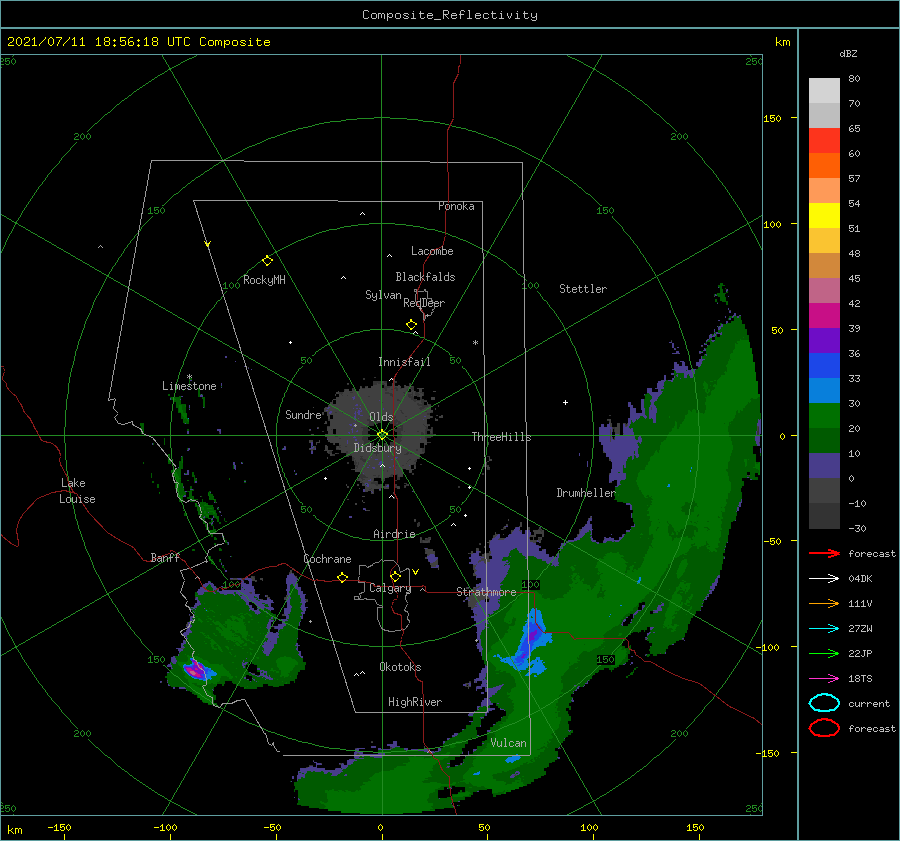This screenshot has height=841, width=900.
Task: Click the Sylvan label
Action: [383, 295]
